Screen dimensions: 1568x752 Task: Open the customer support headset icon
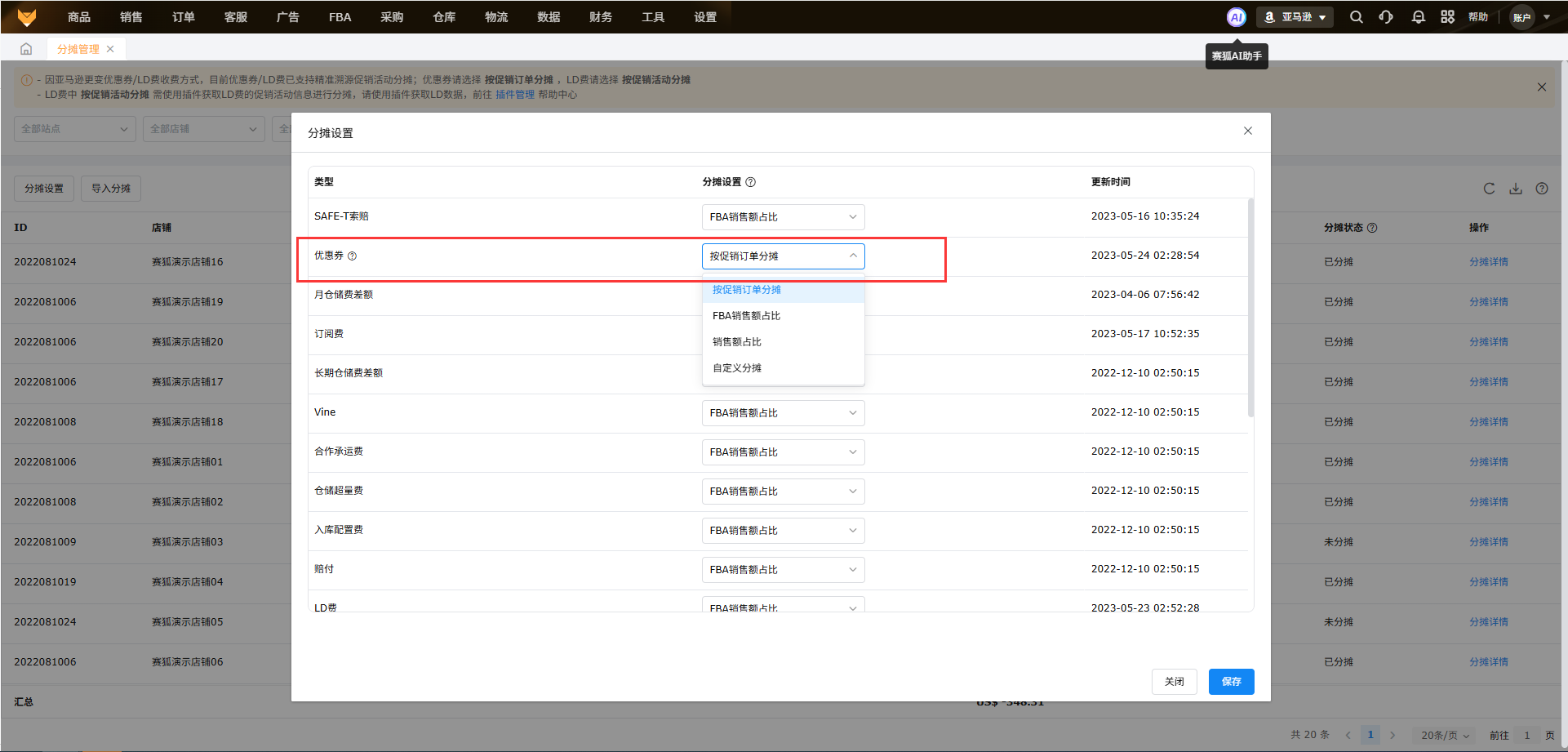click(x=1386, y=17)
